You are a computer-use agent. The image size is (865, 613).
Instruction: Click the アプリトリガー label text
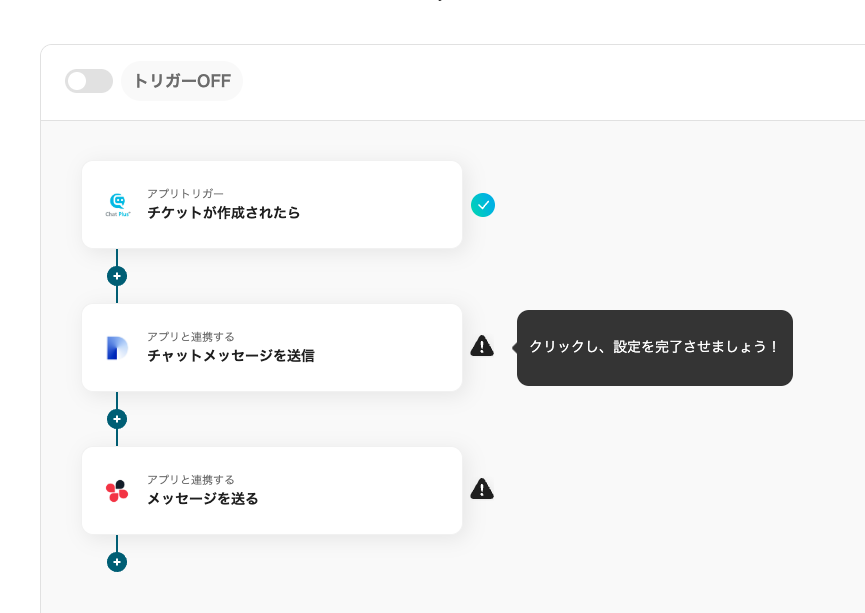point(185,193)
